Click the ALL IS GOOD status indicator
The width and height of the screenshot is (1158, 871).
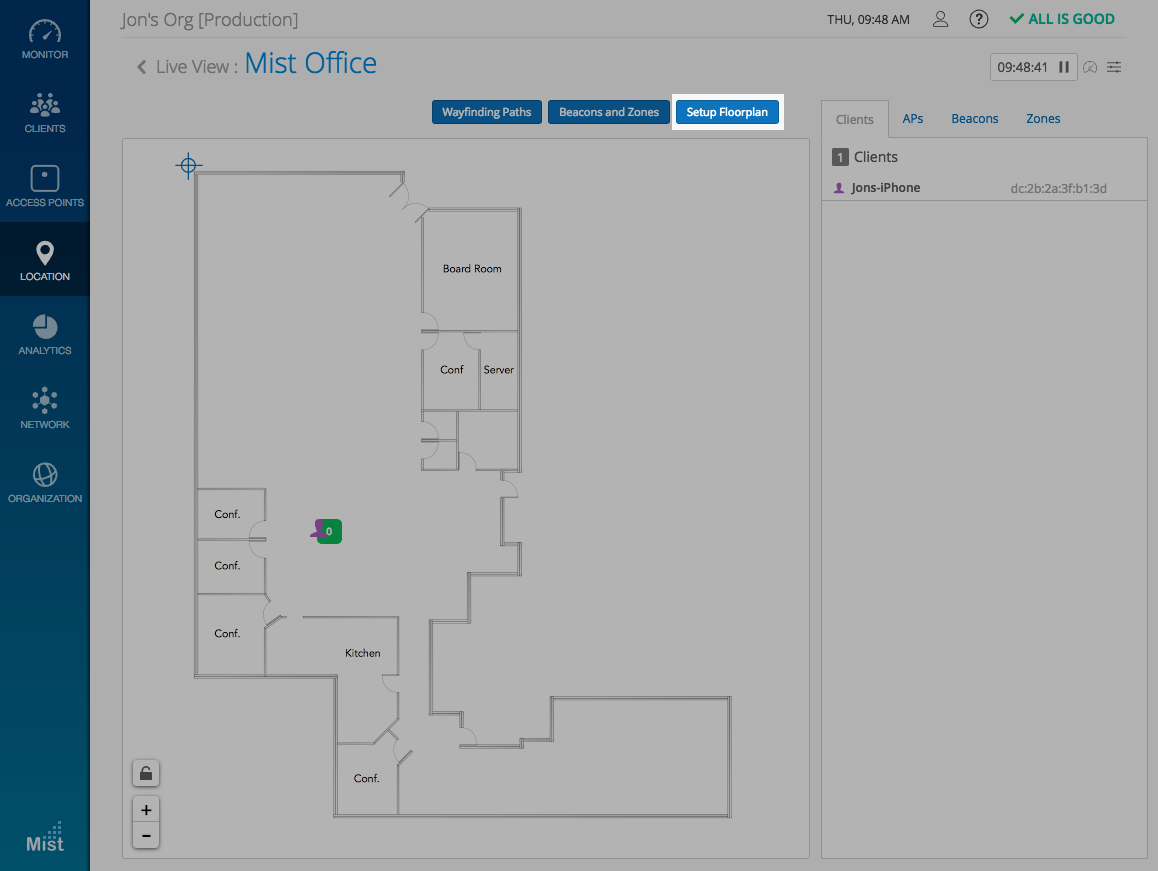coord(1062,19)
